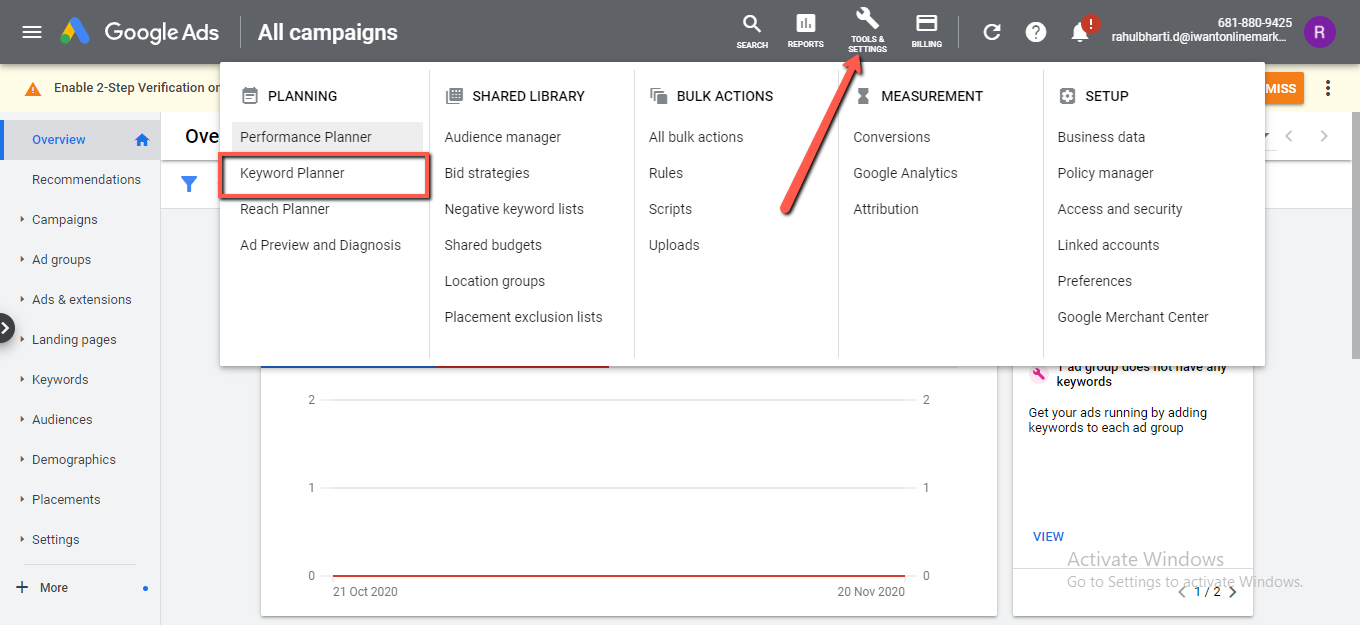The height and width of the screenshot is (625, 1360).
Task: Open Scripts under Bulk Actions
Action: click(x=670, y=209)
